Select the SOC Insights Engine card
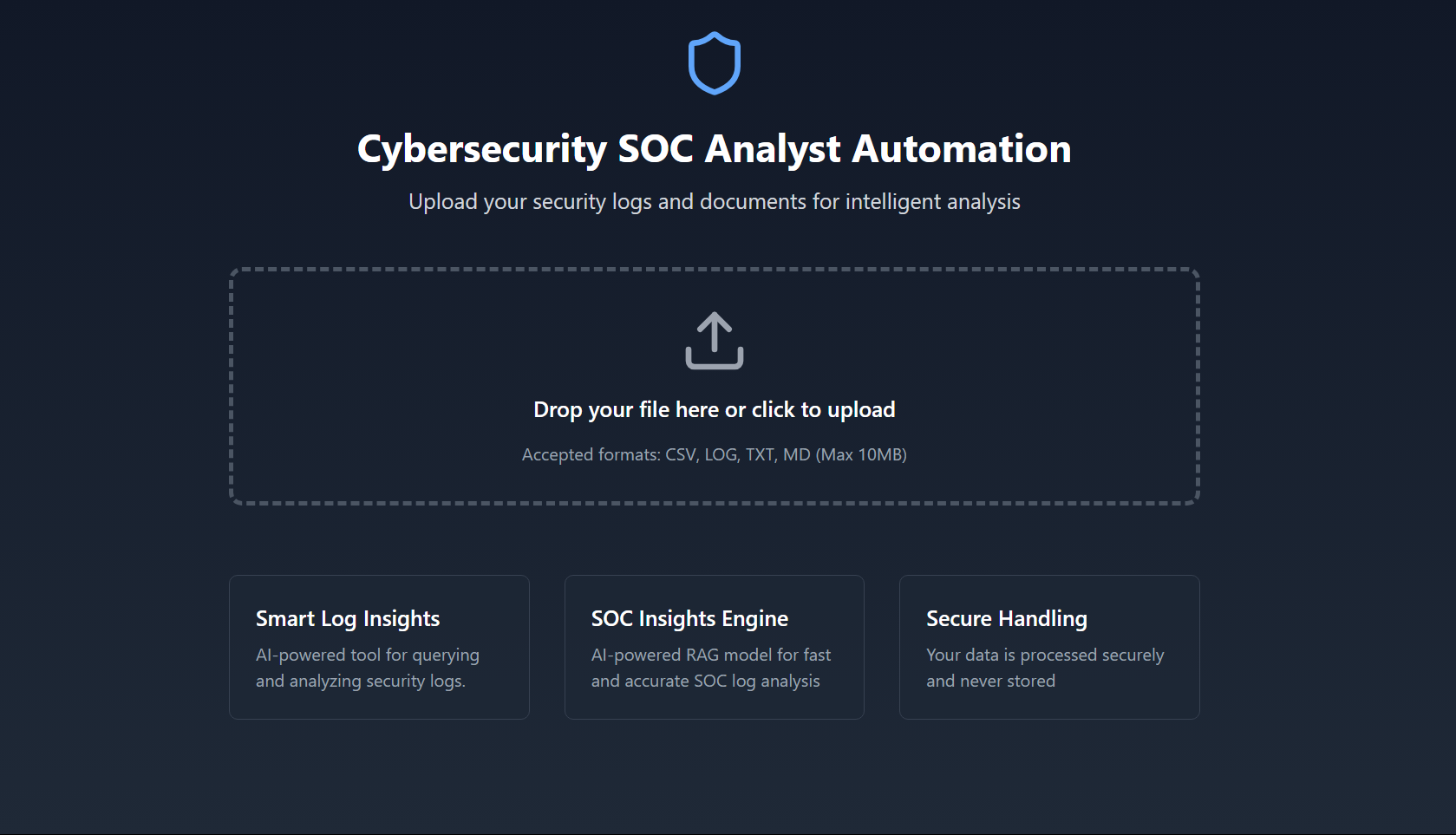Screen dimensions: 1456x835 [713, 647]
